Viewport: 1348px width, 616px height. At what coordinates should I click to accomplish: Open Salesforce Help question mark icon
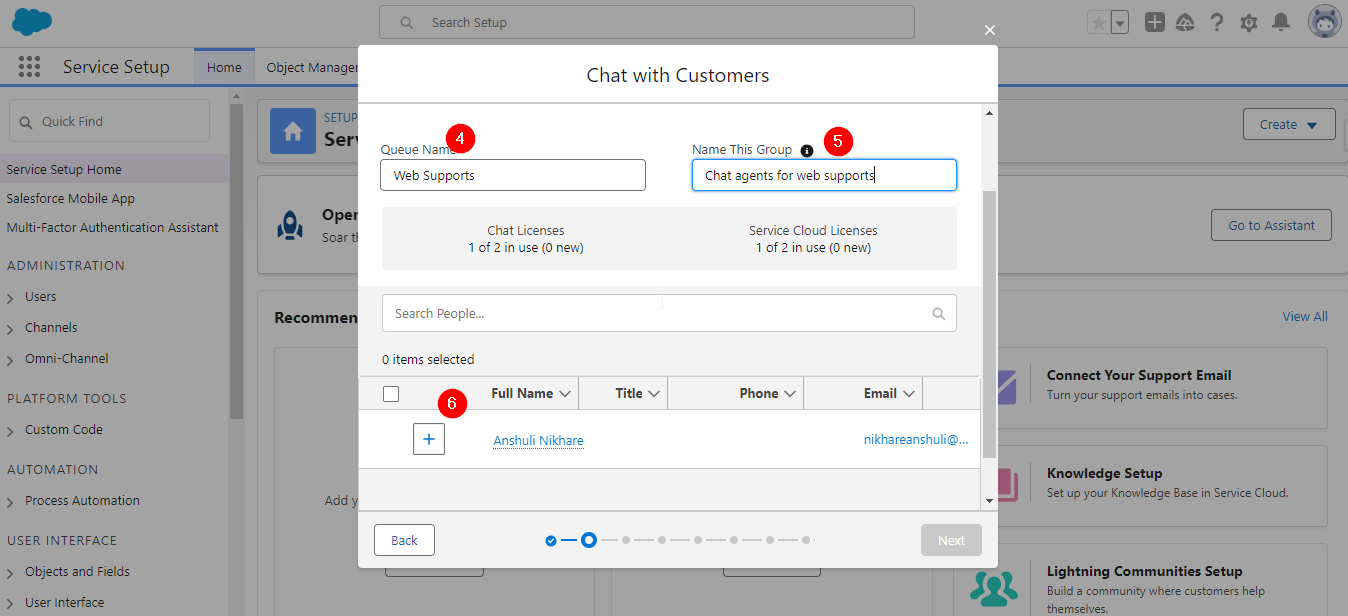click(1217, 21)
